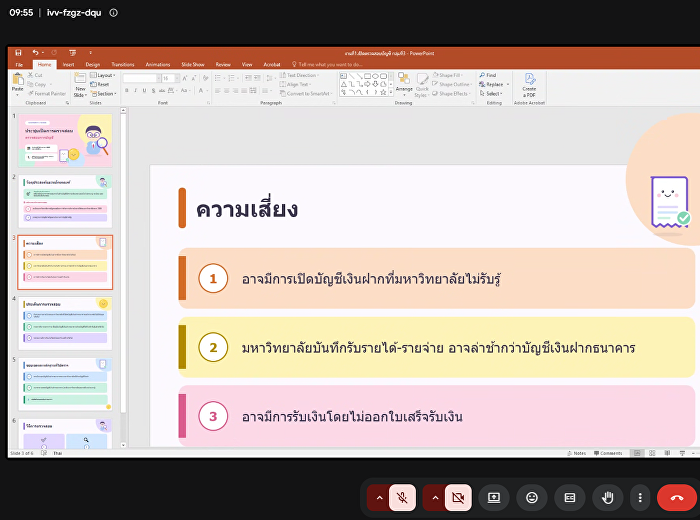
Task: Open the Slide Show ribbon tab
Action: [x=193, y=65]
